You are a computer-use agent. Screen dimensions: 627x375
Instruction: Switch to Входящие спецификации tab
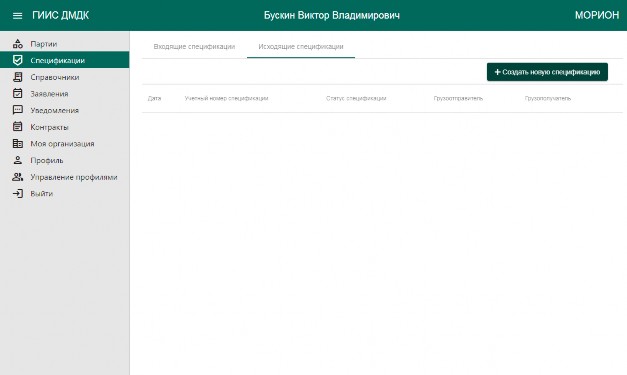click(194, 46)
